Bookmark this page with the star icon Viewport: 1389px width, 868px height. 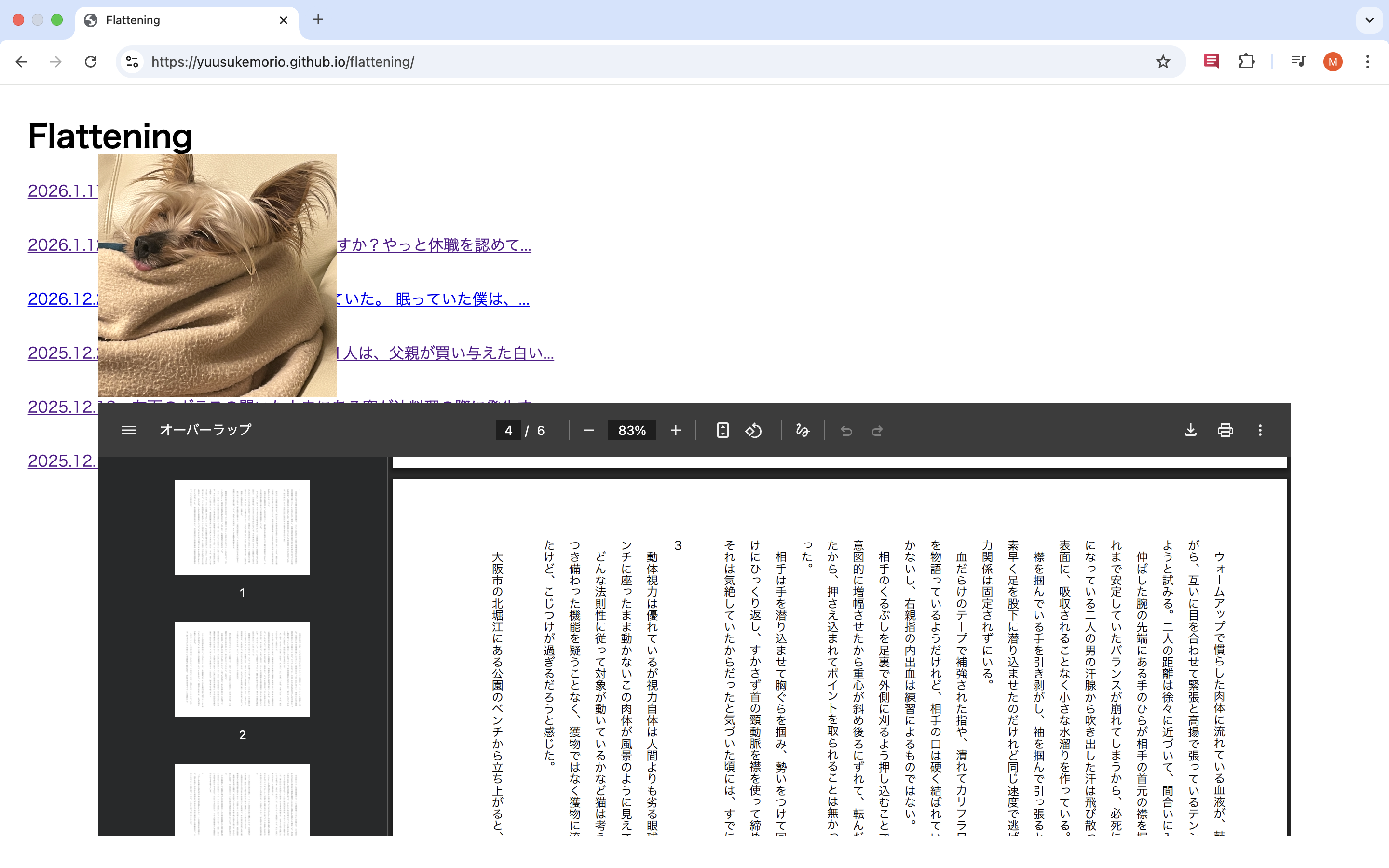[x=1163, y=61]
